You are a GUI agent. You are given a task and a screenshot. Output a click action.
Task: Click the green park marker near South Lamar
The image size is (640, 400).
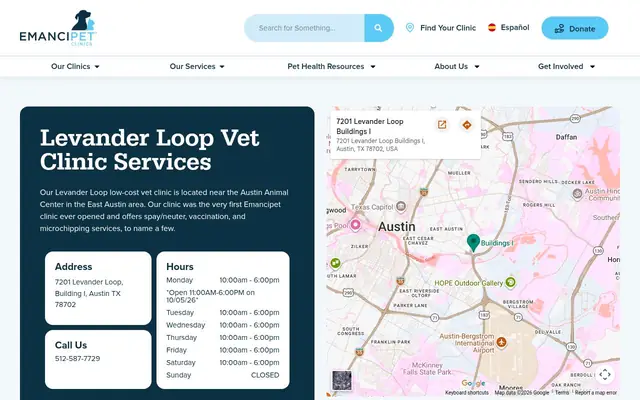(x=336, y=263)
